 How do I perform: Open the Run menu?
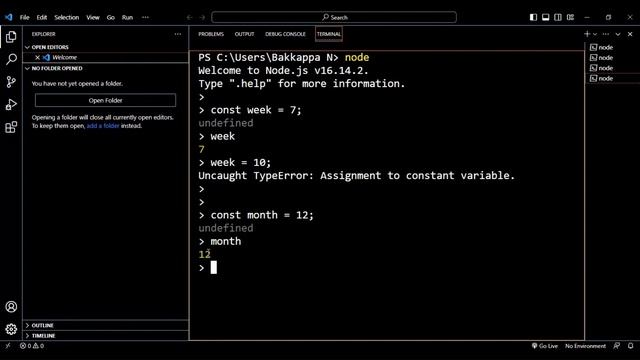tap(127, 17)
